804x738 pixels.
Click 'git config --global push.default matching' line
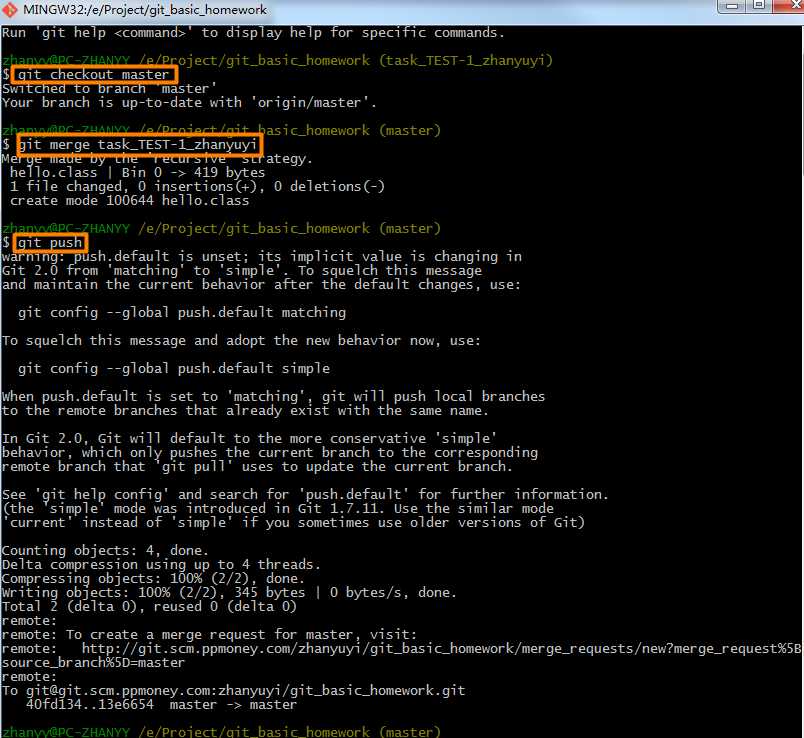(182, 312)
